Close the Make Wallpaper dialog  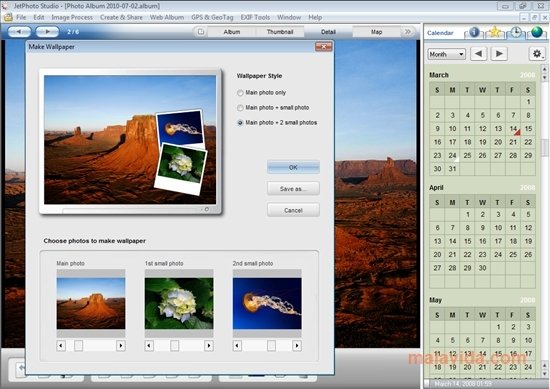click(323, 47)
